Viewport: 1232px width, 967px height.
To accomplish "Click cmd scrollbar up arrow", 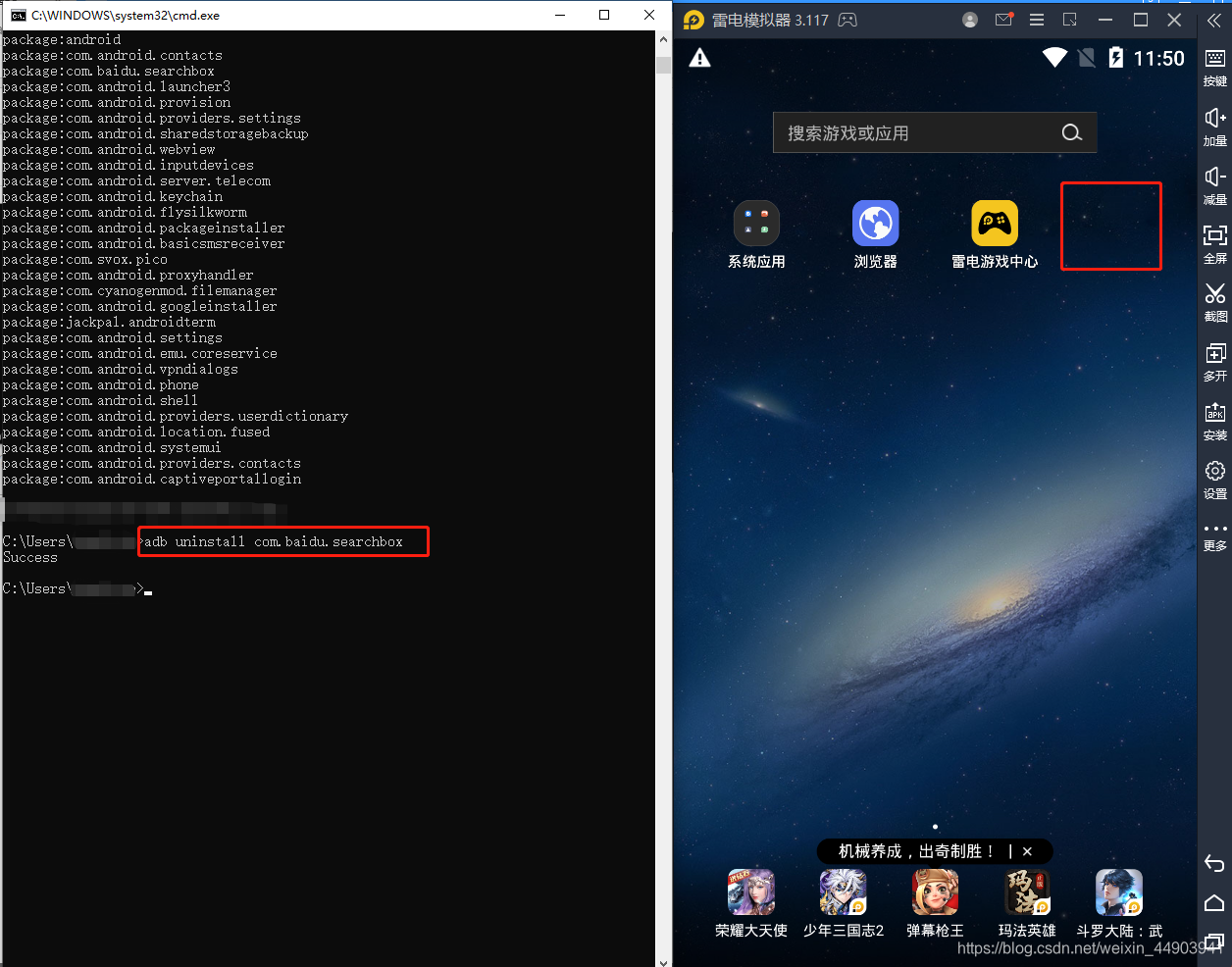I will click(664, 39).
